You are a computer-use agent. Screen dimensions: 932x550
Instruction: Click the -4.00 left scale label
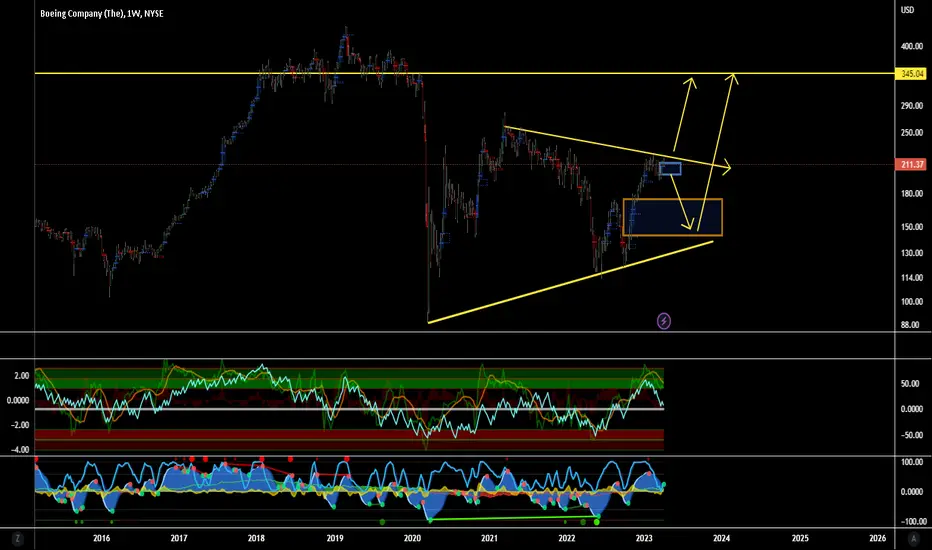[x=20, y=450]
